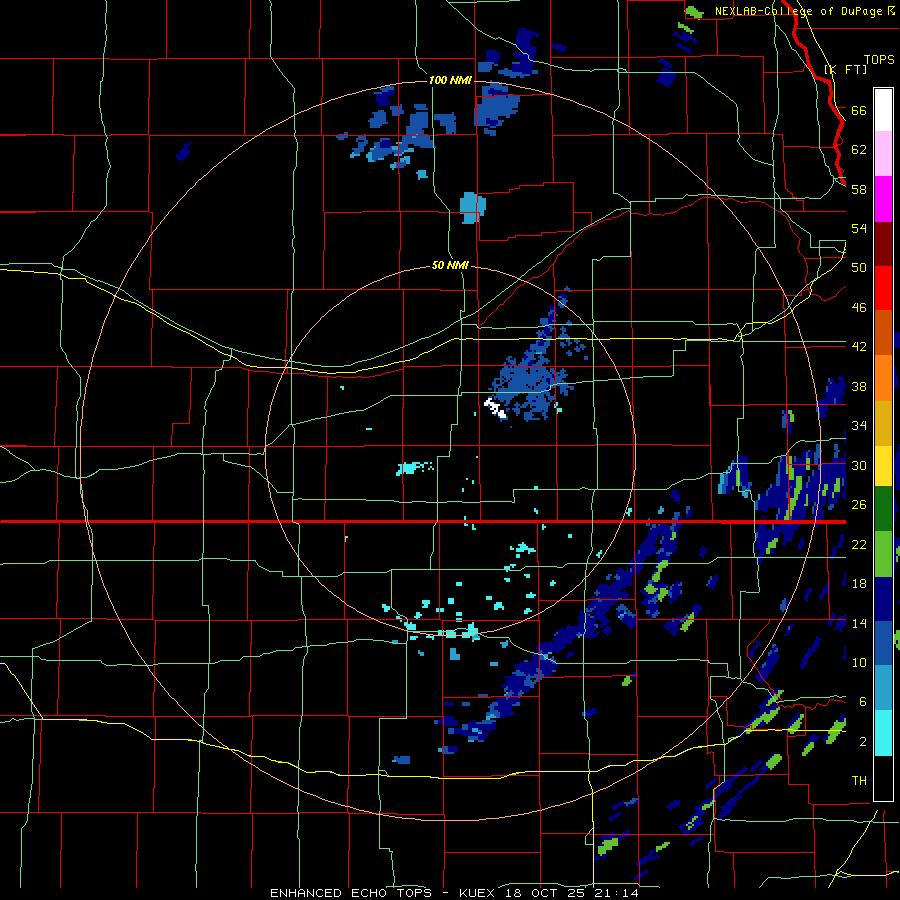Click the 14 scale value
This screenshot has height=900, width=900.
(859, 623)
